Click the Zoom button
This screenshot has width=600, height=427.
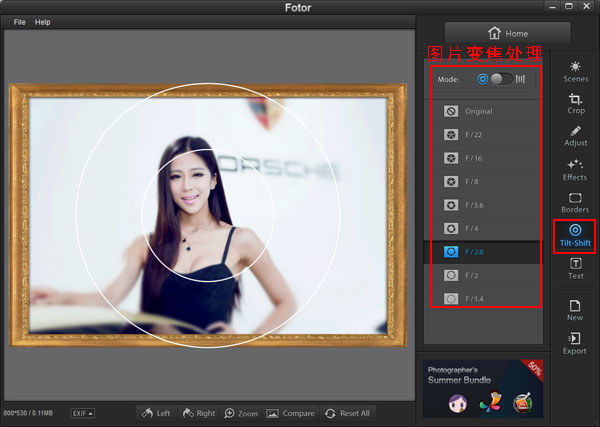coord(241,413)
